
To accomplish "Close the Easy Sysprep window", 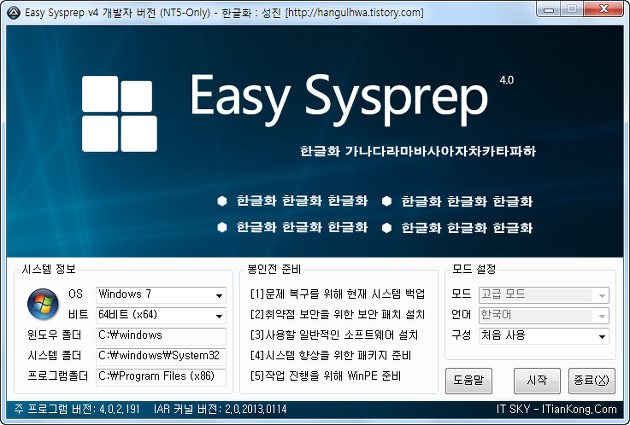I will (603, 9).
